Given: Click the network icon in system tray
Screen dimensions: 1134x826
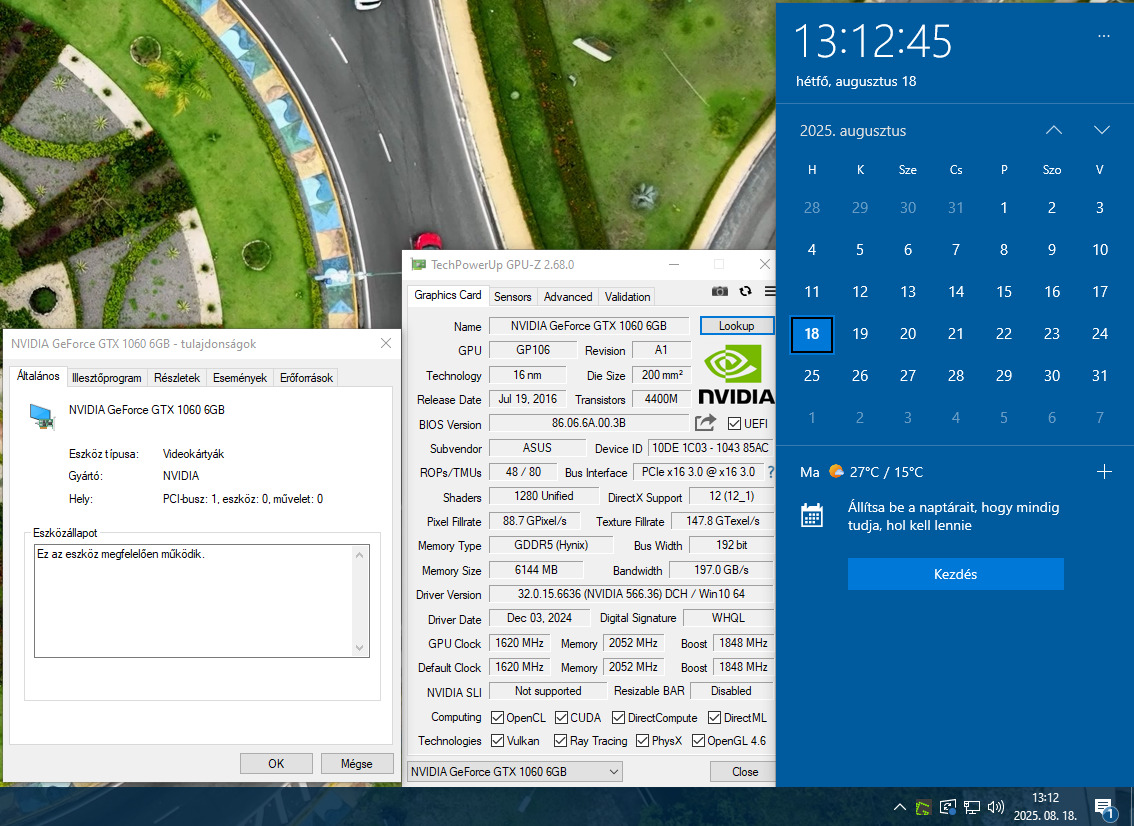Looking at the screenshot, I should (x=971, y=807).
